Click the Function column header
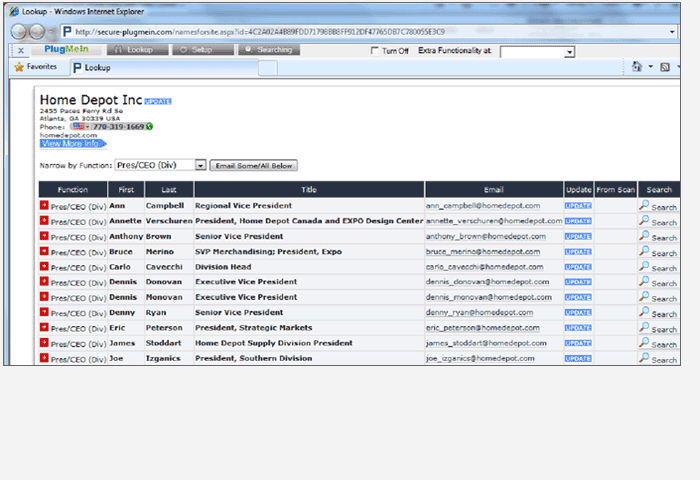The height and width of the screenshot is (480, 700). 73,189
